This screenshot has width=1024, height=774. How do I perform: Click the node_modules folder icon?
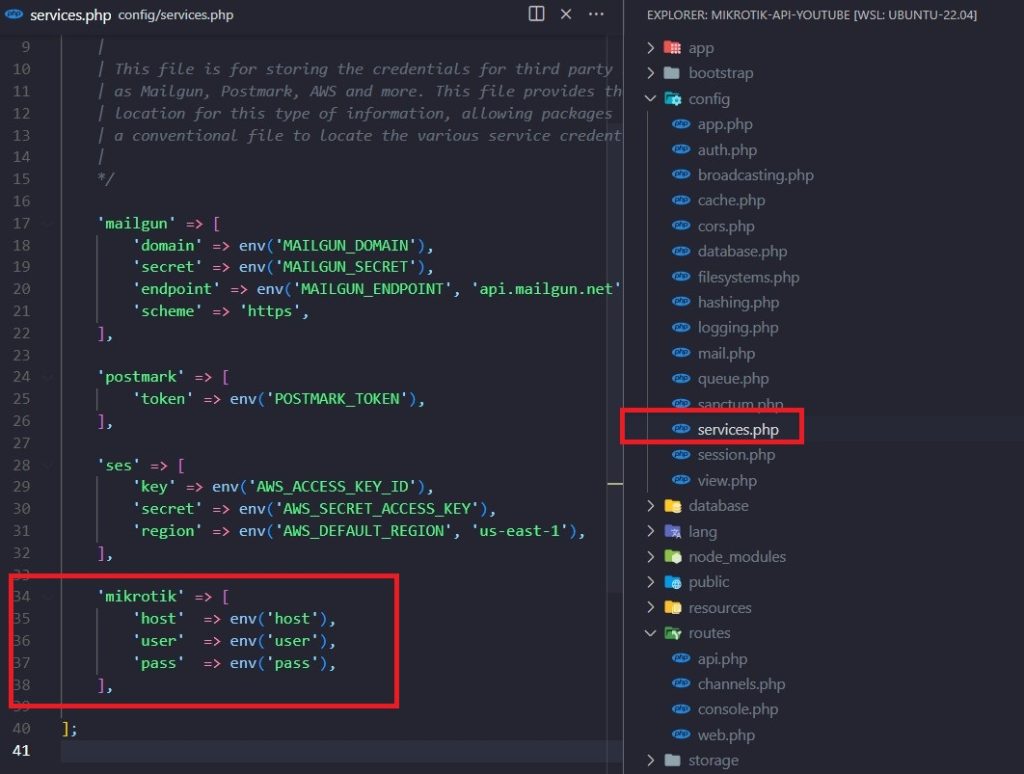673,557
